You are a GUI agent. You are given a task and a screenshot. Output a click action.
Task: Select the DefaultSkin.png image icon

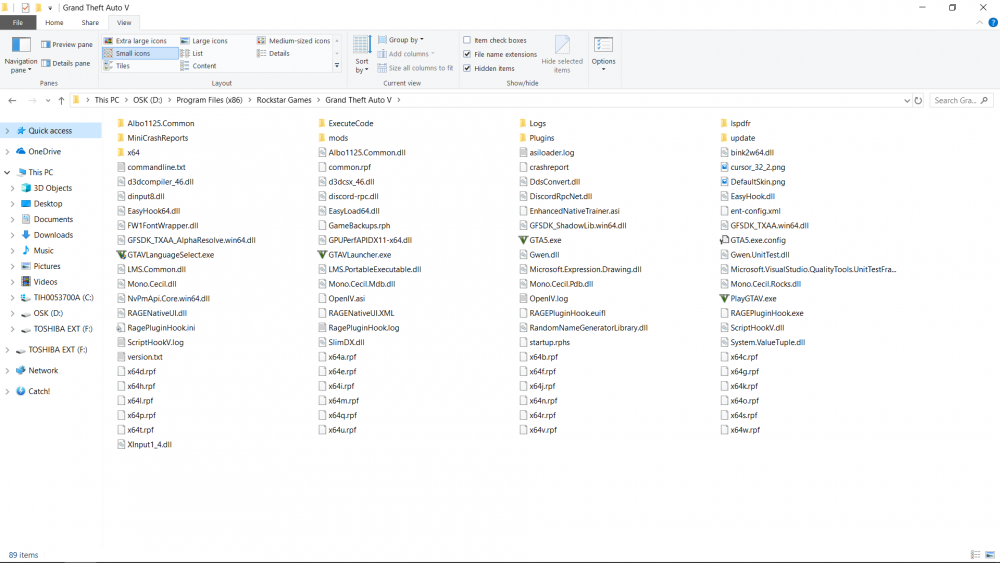coord(724,182)
